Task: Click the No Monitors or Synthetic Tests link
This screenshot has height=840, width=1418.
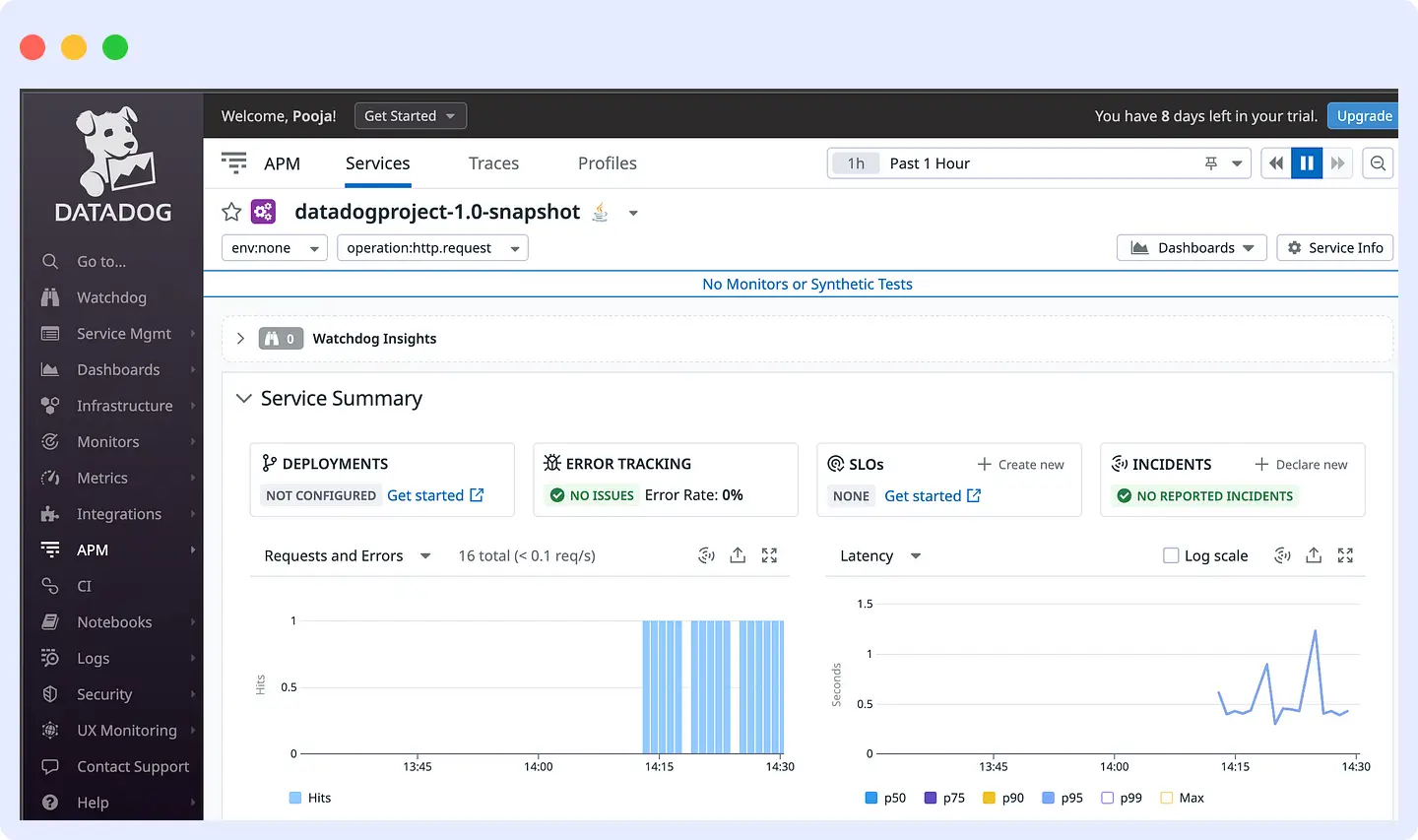Action: (x=806, y=284)
